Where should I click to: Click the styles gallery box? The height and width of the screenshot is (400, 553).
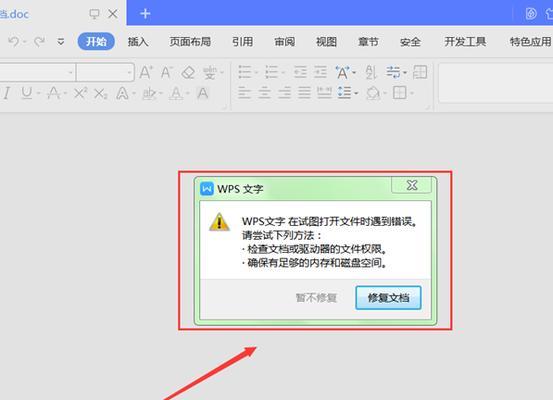pyautogui.click(x=496, y=83)
